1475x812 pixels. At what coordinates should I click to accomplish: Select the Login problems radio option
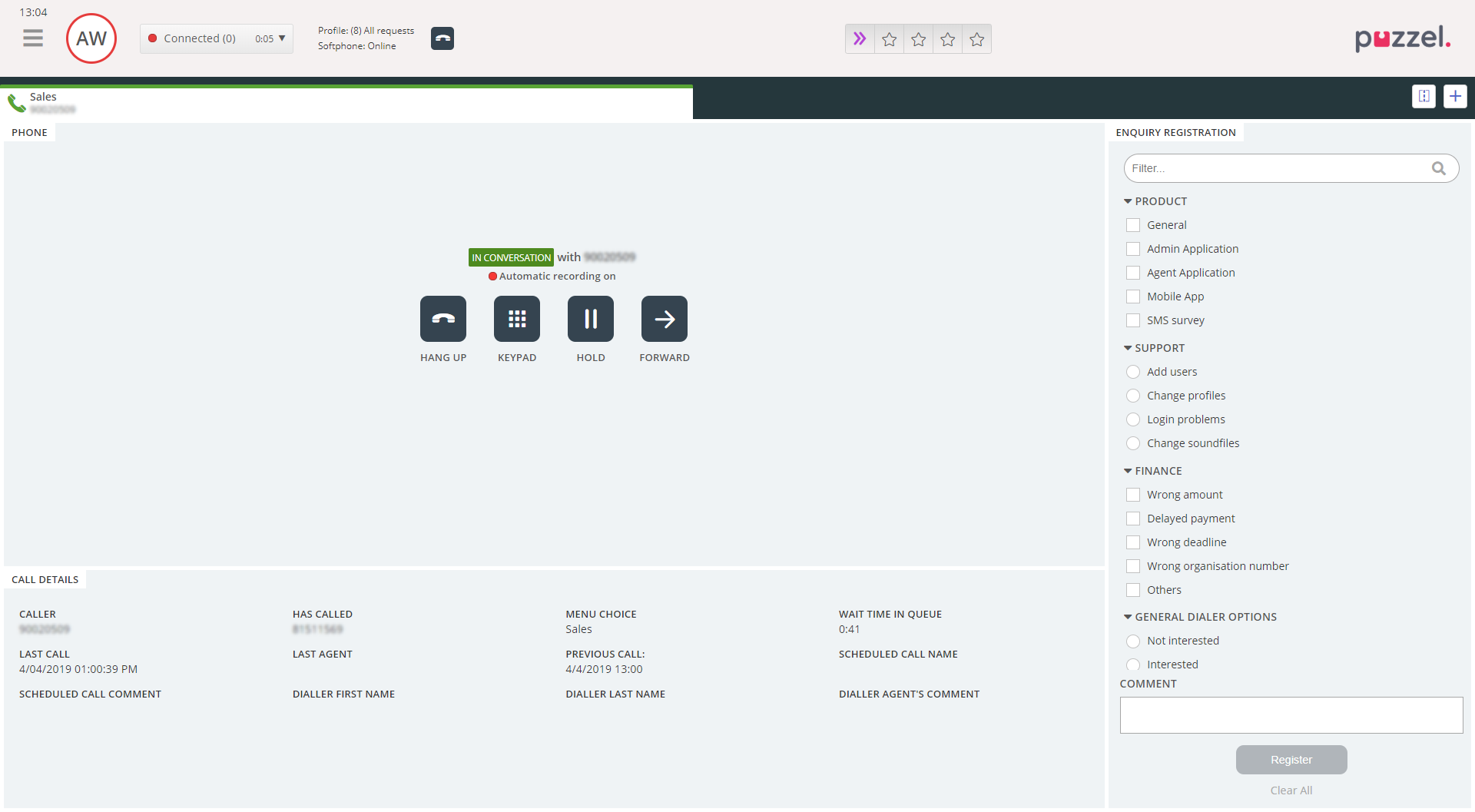click(x=1133, y=419)
